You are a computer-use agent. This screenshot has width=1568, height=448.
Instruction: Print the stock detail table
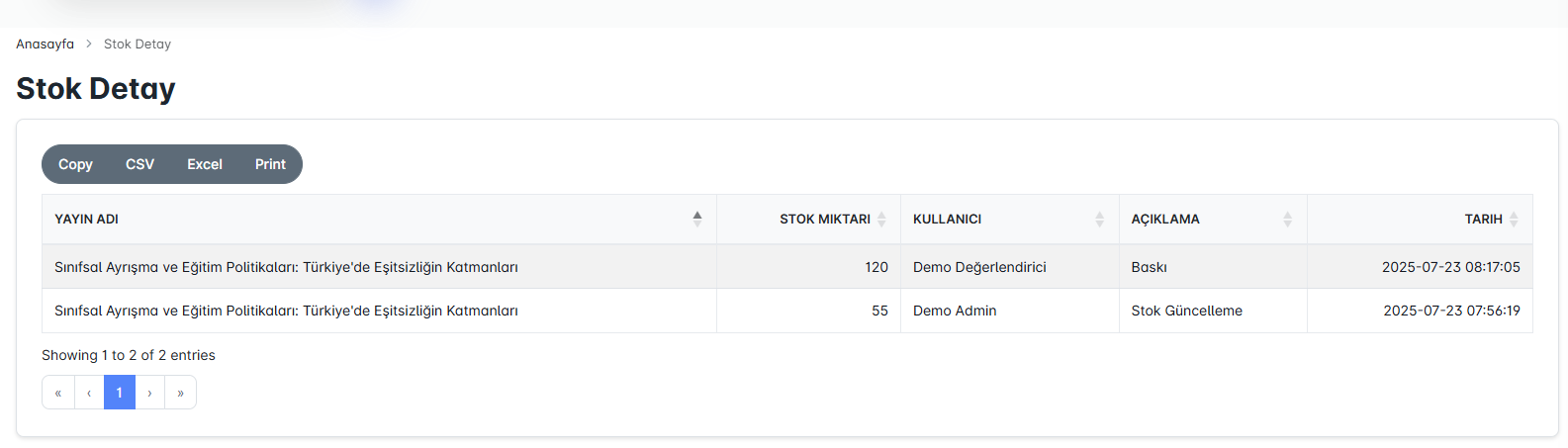pos(270,164)
